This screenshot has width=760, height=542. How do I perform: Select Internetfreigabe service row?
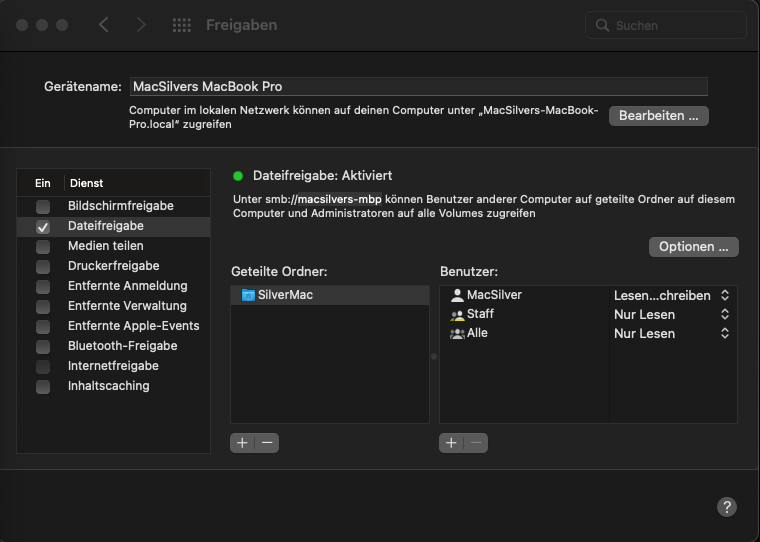[114, 366]
